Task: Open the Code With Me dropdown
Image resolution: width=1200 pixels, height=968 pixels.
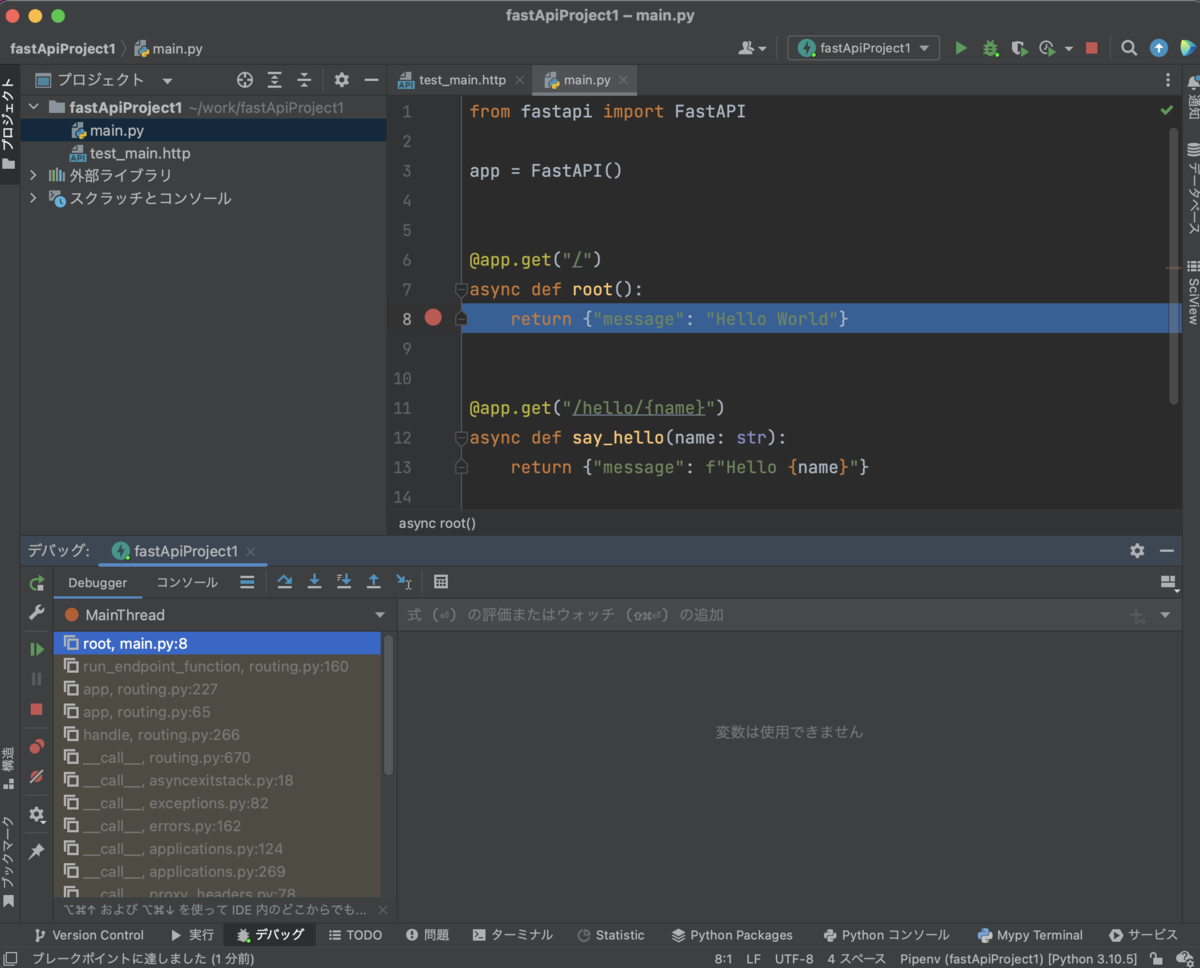Action: click(753, 48)
